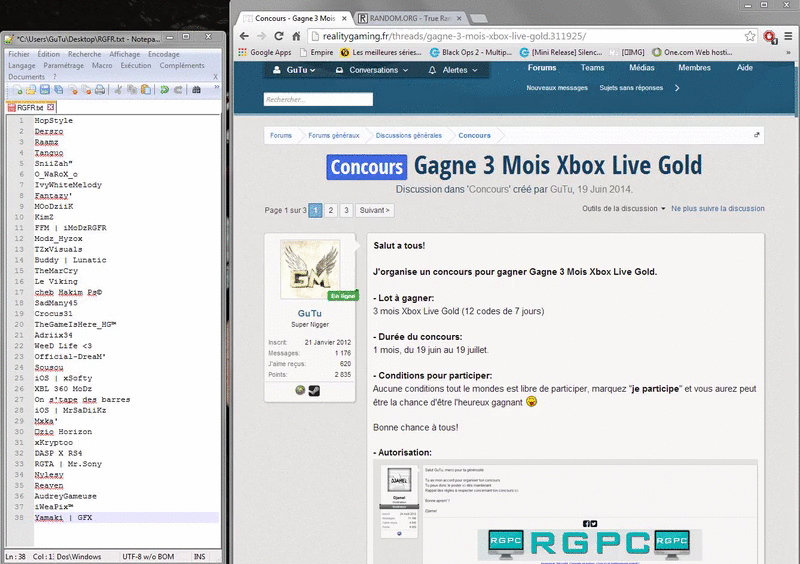This screenshot has width=800, height=564.
Task: Click the Google Apps bookmark
Action: coord(265,52)
